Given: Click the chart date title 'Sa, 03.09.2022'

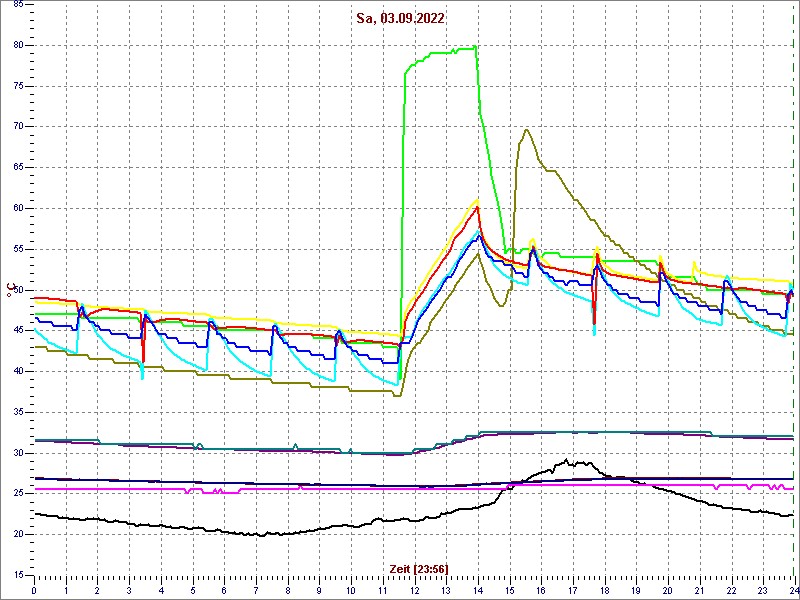Looking at the screenshot, I should pos(401,18).
